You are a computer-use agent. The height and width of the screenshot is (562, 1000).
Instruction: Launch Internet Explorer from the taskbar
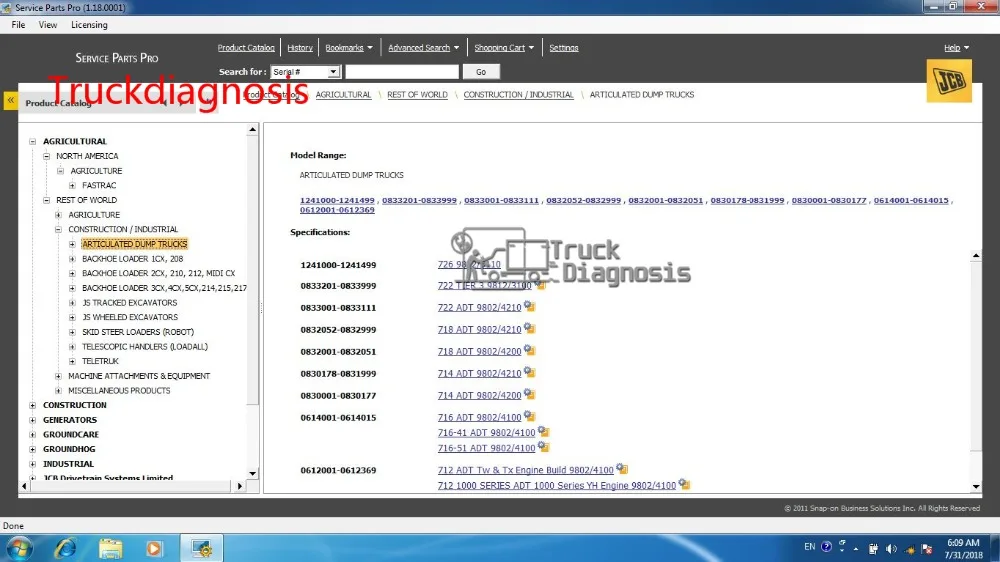coord(65,549)
